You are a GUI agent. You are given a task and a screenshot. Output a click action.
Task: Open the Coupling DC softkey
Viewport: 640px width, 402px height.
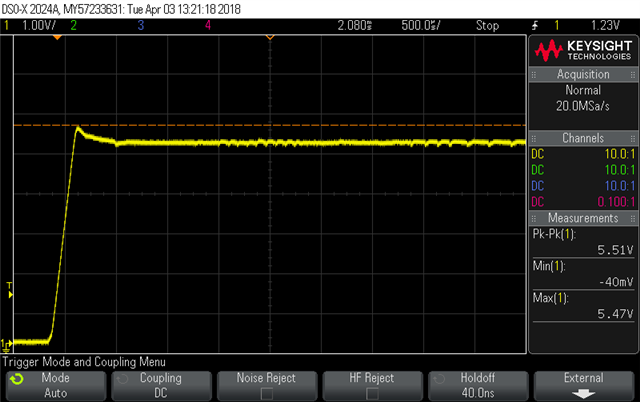161,385
